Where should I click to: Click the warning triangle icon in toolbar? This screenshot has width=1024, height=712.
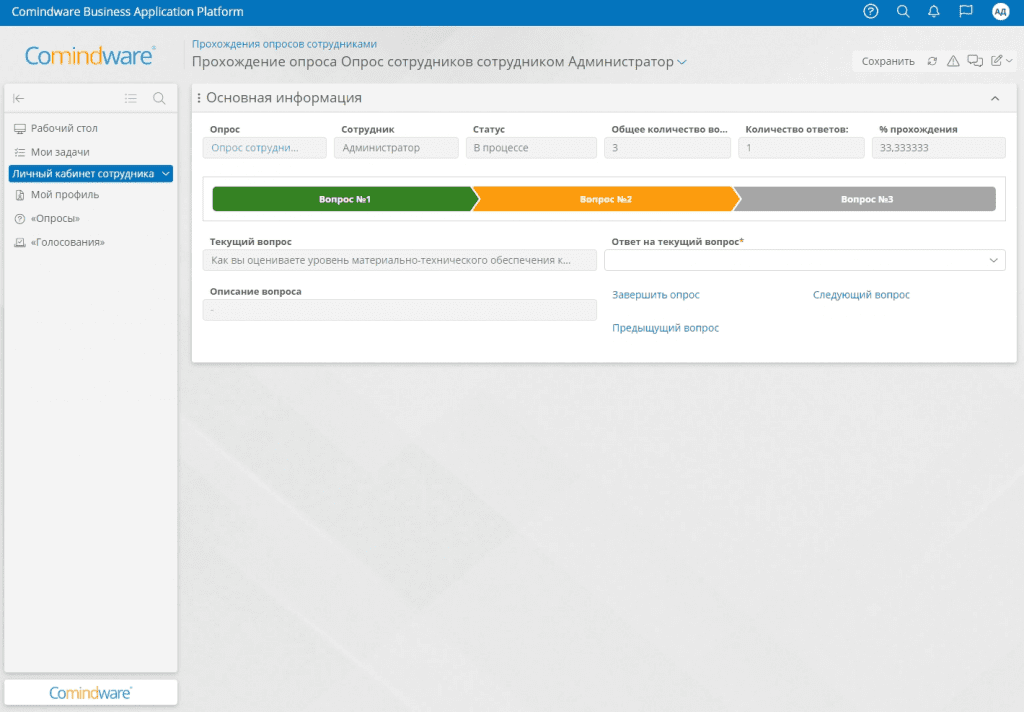click(x=953, y=61)
